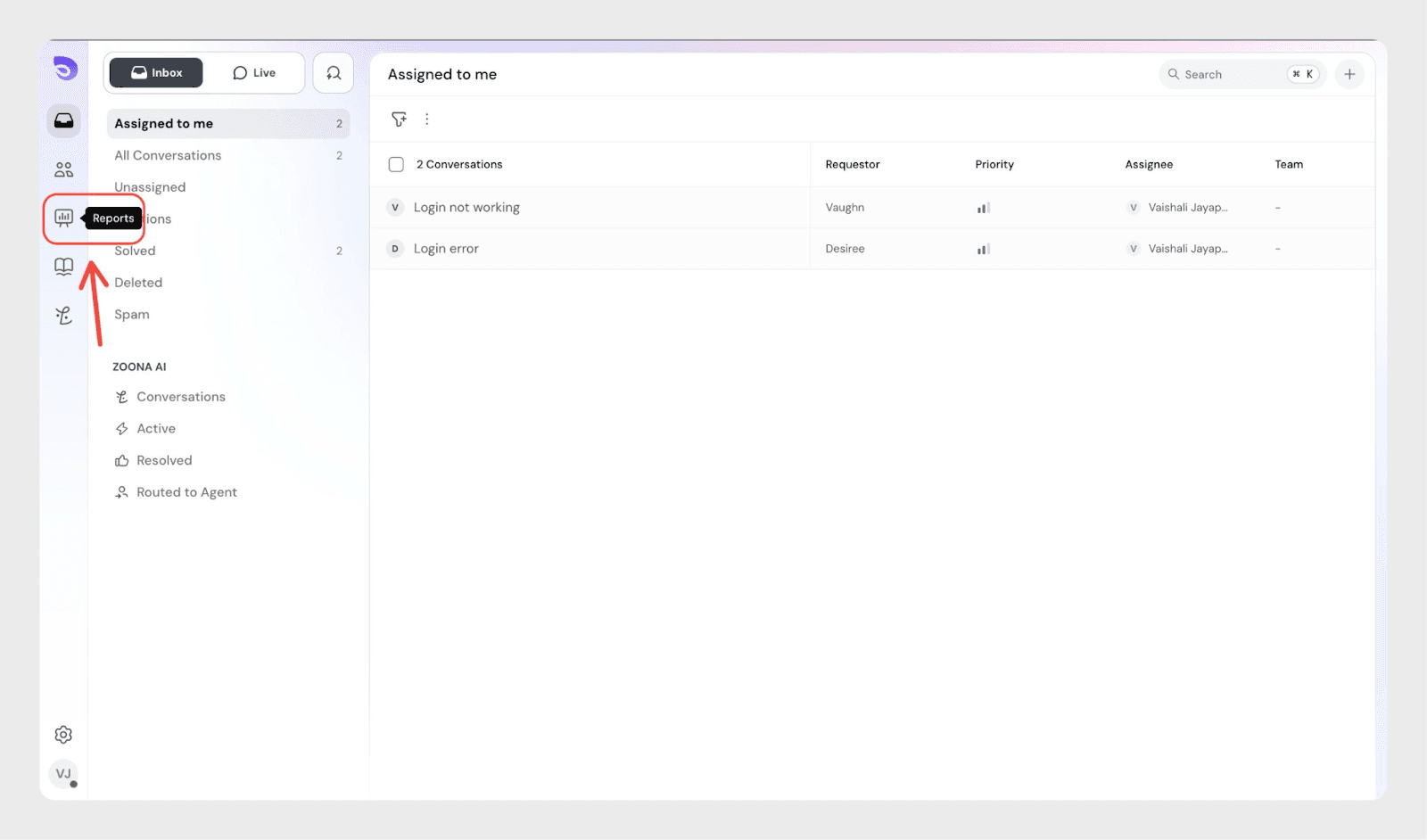Open the Login not working conversation

pyautogui.click(x=466, y=208)
